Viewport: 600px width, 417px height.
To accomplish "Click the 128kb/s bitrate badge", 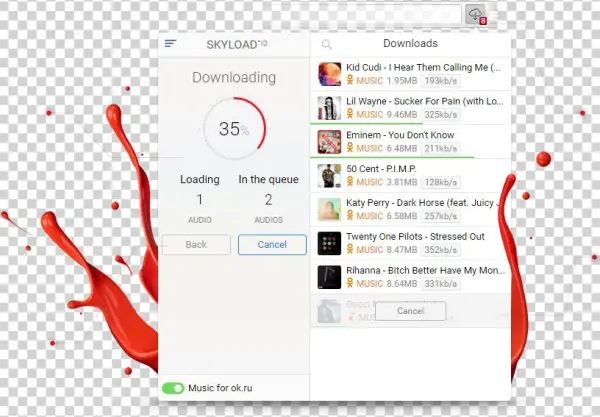I will (x=440, y=182).
